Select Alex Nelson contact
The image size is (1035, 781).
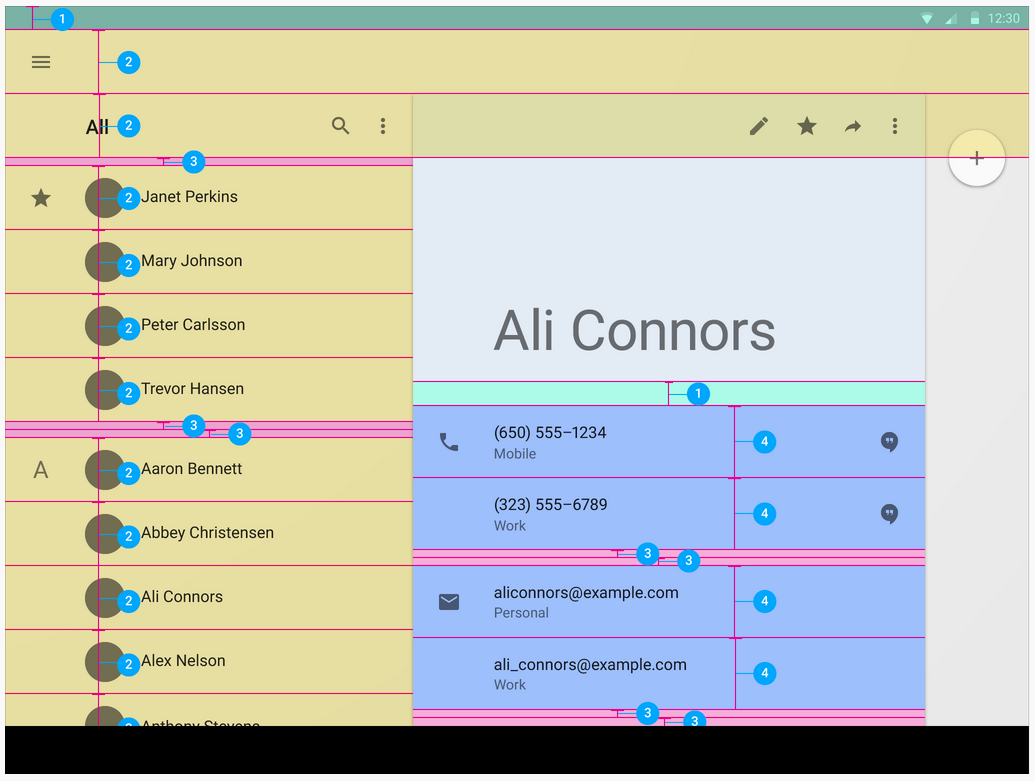209,662
